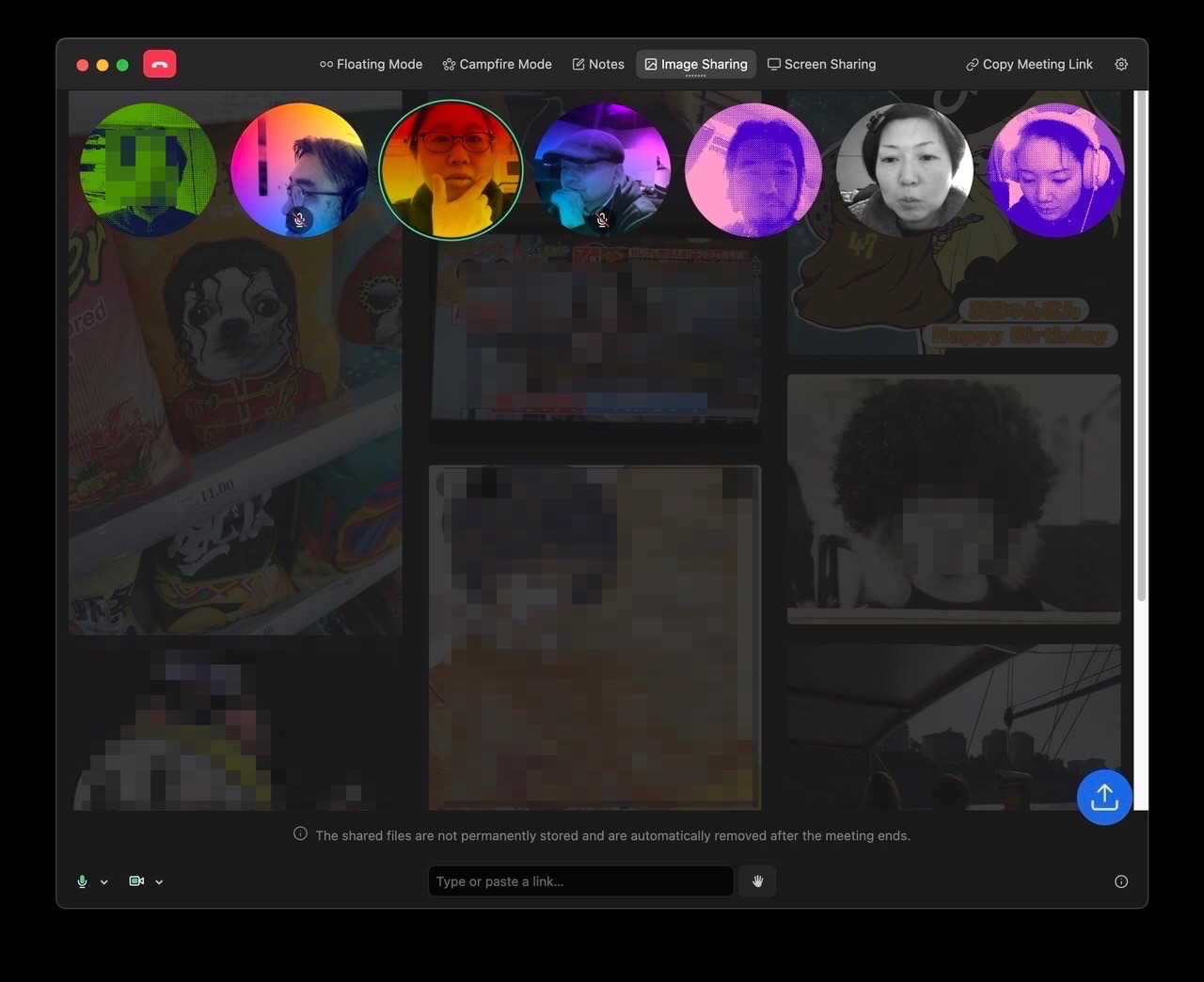Focus the 'Type or paste a link' field

580,881
